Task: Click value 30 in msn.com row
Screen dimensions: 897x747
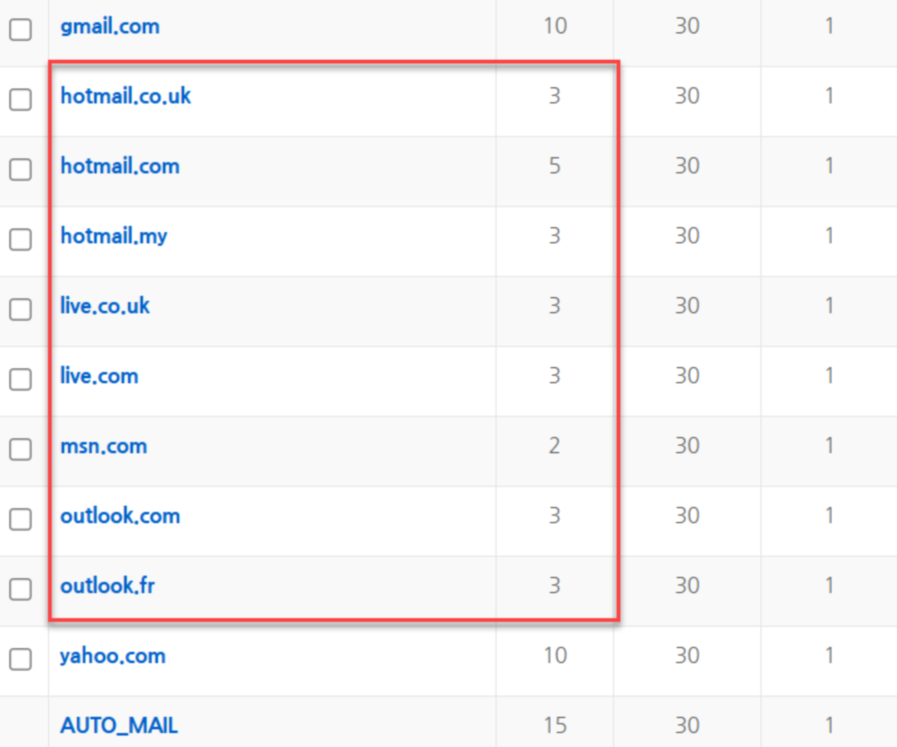Action: (x=687, y=446)
